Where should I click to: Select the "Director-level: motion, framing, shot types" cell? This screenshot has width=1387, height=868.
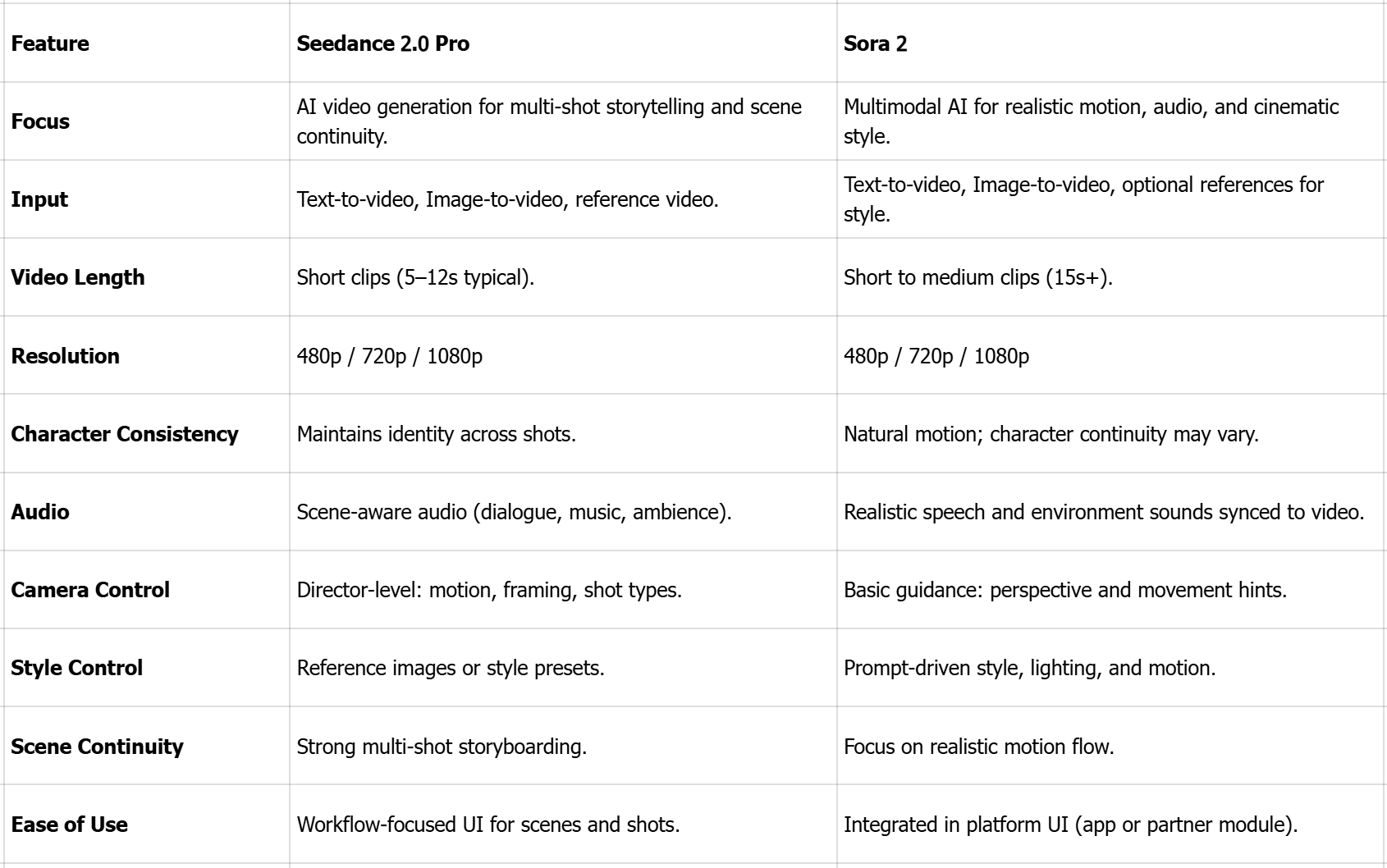pyautogui.click(x=489, y=590)
